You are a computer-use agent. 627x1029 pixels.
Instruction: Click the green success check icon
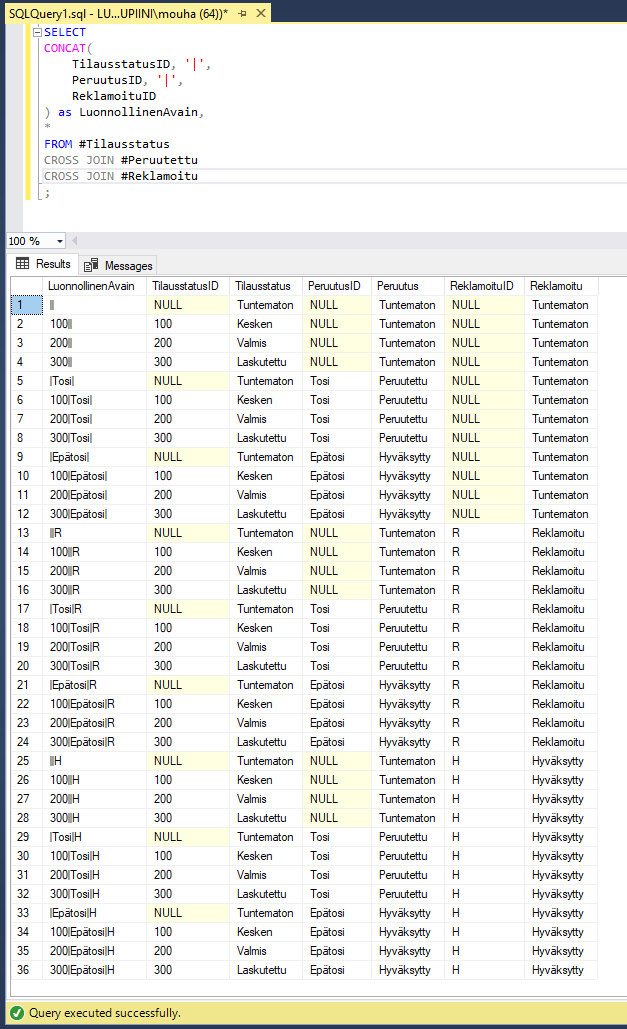[18, 1013]
